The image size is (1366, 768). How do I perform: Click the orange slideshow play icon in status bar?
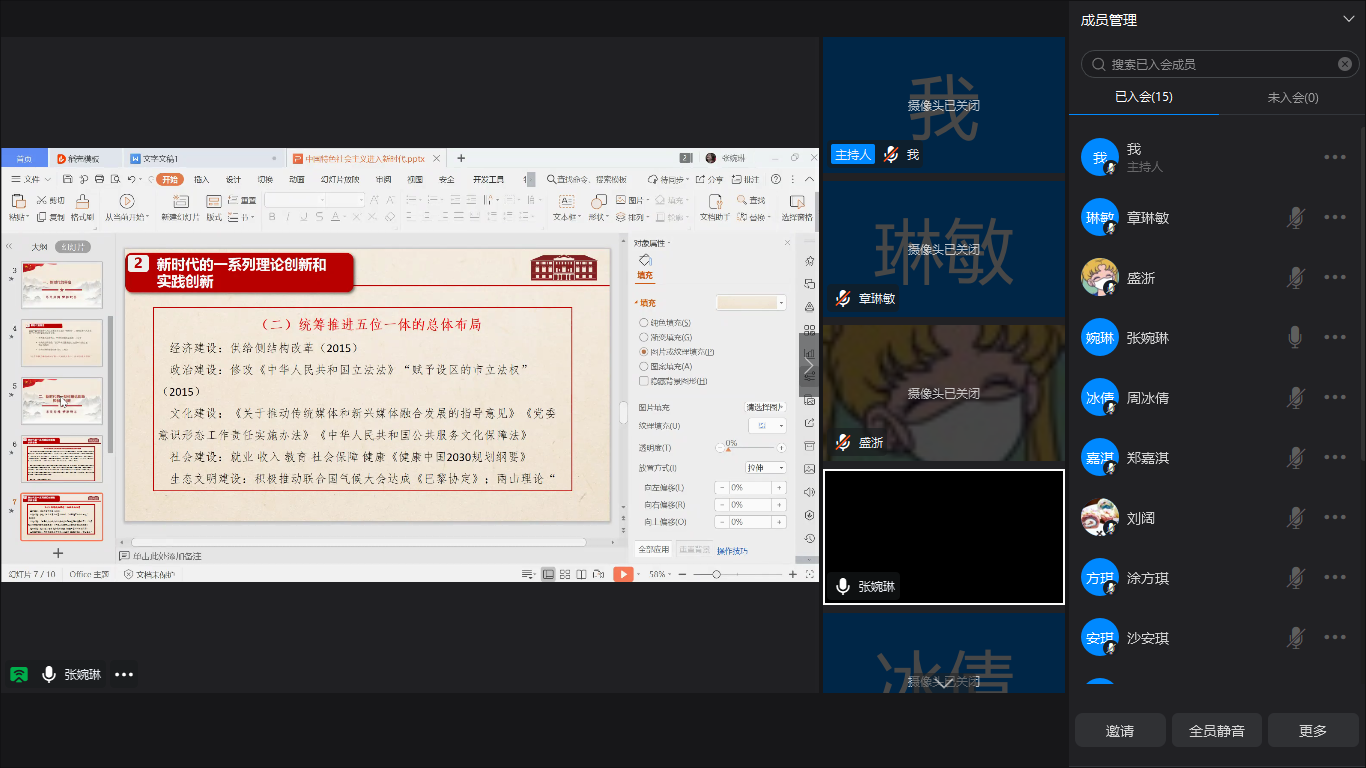coord(623,574)
